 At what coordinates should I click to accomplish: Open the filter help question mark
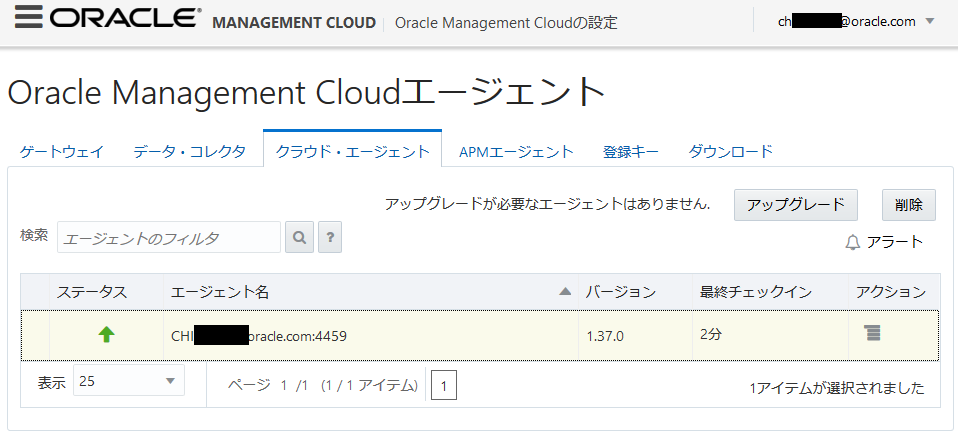(330, 238)
